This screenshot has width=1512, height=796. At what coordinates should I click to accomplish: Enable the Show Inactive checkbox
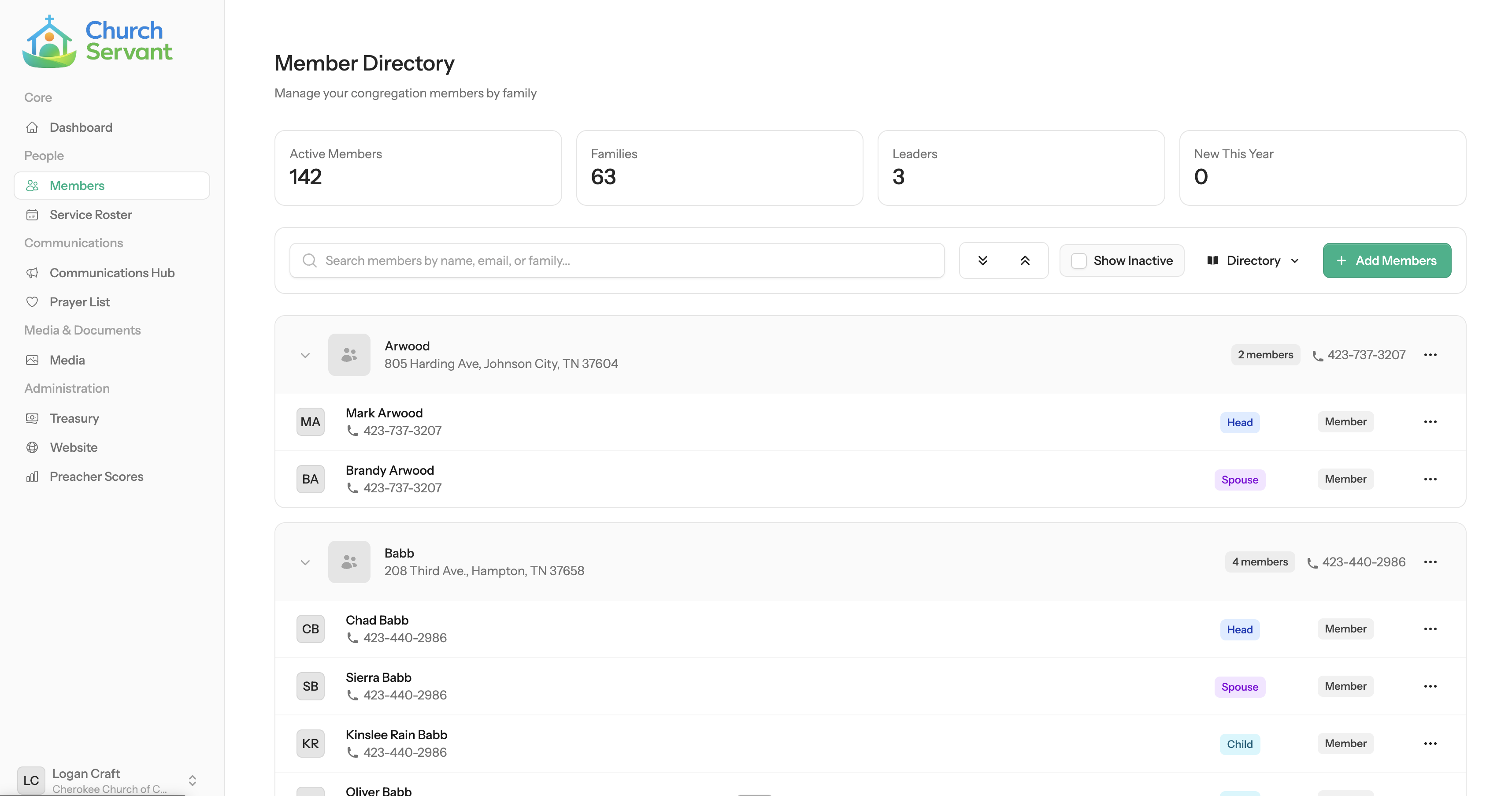click(x=1079, y=260)
